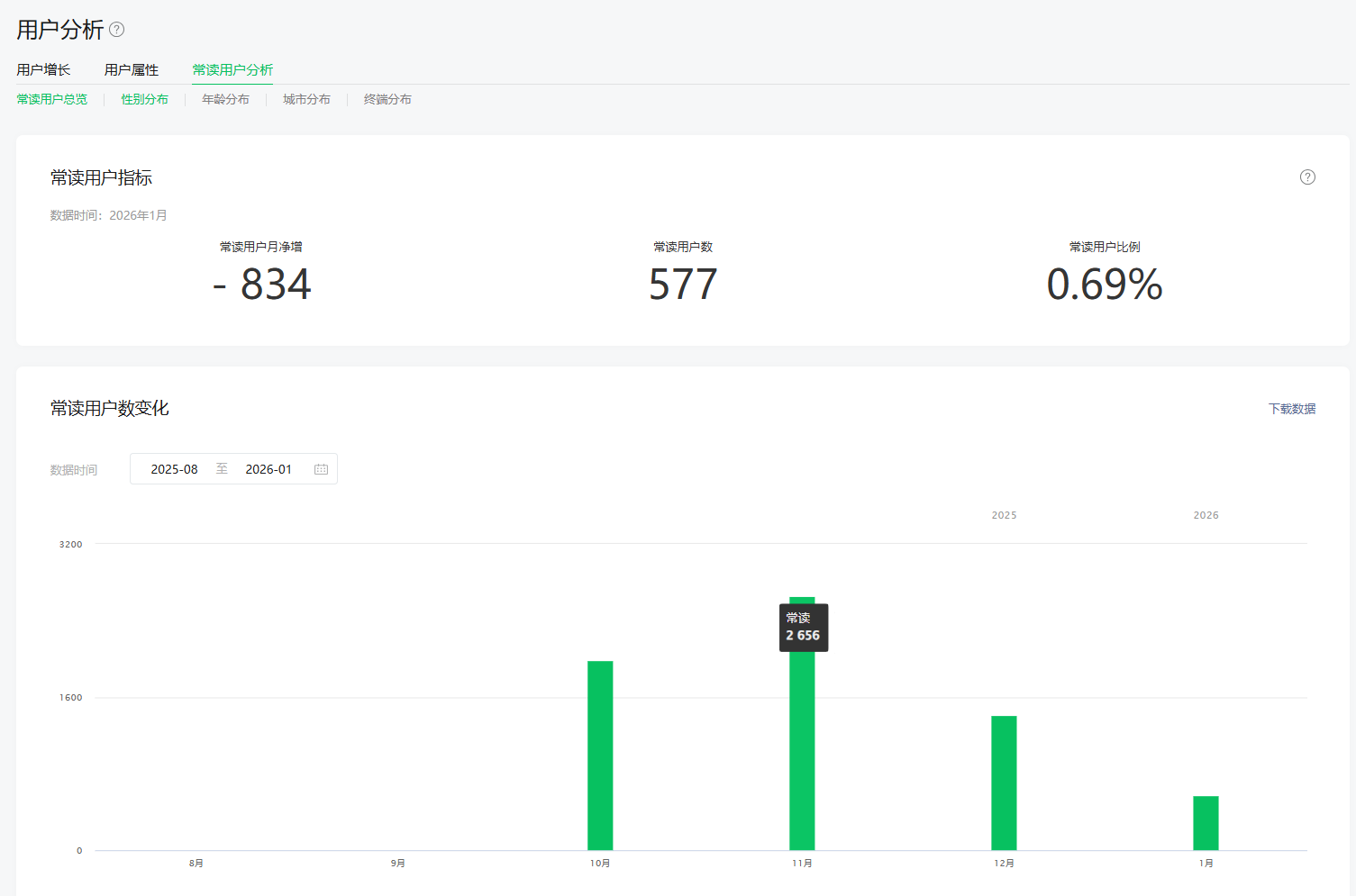This screenshot has height=896, width=1356.
Task: Click the 常读用户月净增 value -834
Action: coord(262,285)
